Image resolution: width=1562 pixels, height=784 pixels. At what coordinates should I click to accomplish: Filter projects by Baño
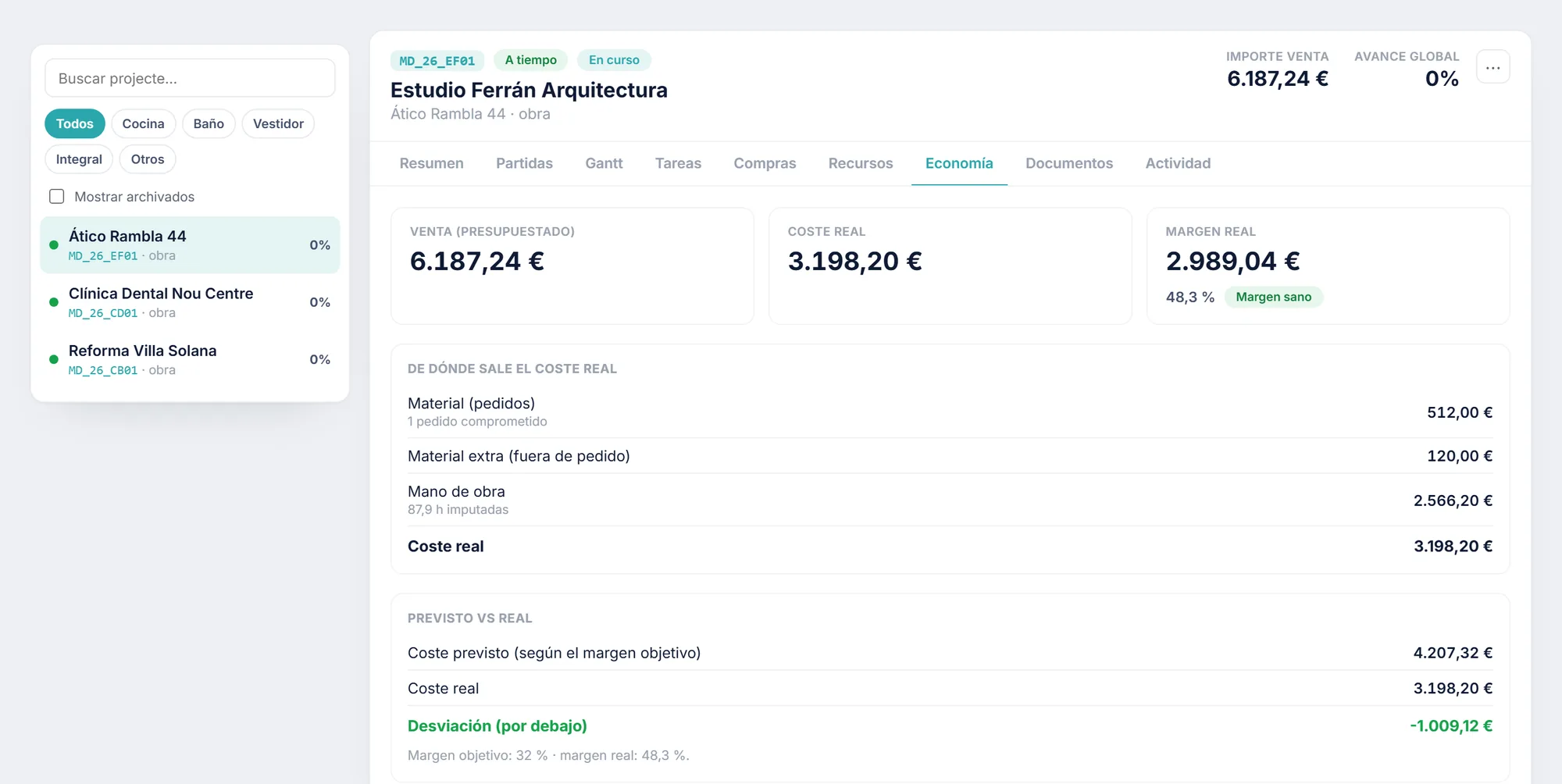(x=209, y=123)
